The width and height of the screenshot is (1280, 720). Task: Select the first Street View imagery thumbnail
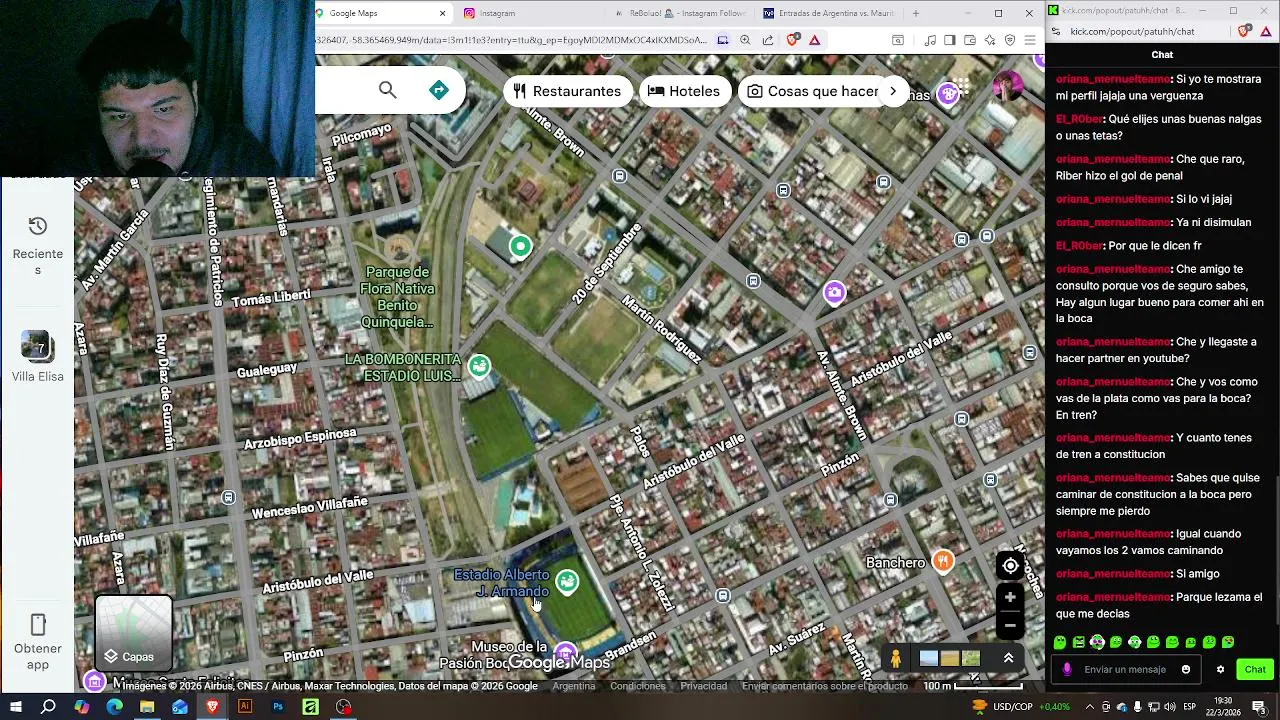click(929, 658)
